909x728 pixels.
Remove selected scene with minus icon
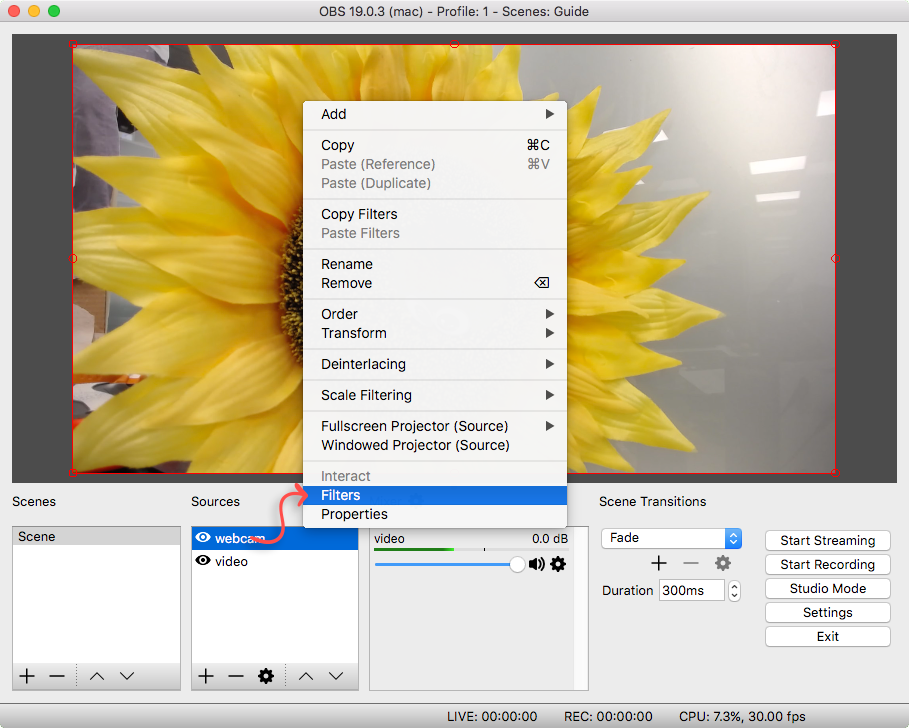[57, 676]
